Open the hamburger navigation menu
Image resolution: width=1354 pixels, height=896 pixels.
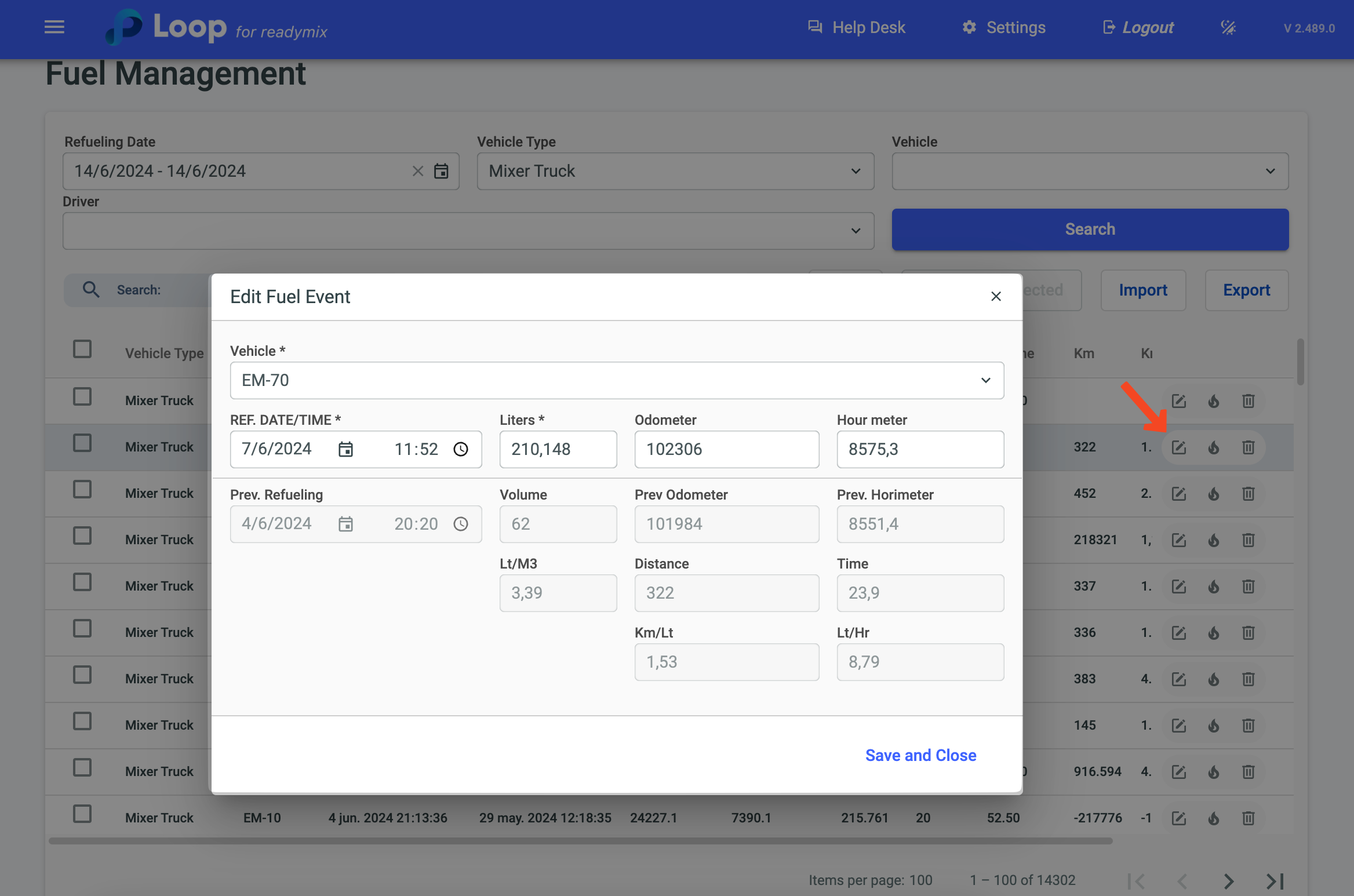[x=54, y=27]
